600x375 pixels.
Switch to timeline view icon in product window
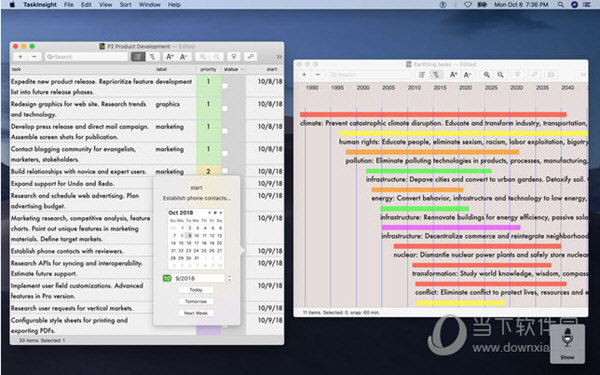[x=152, y=57]
